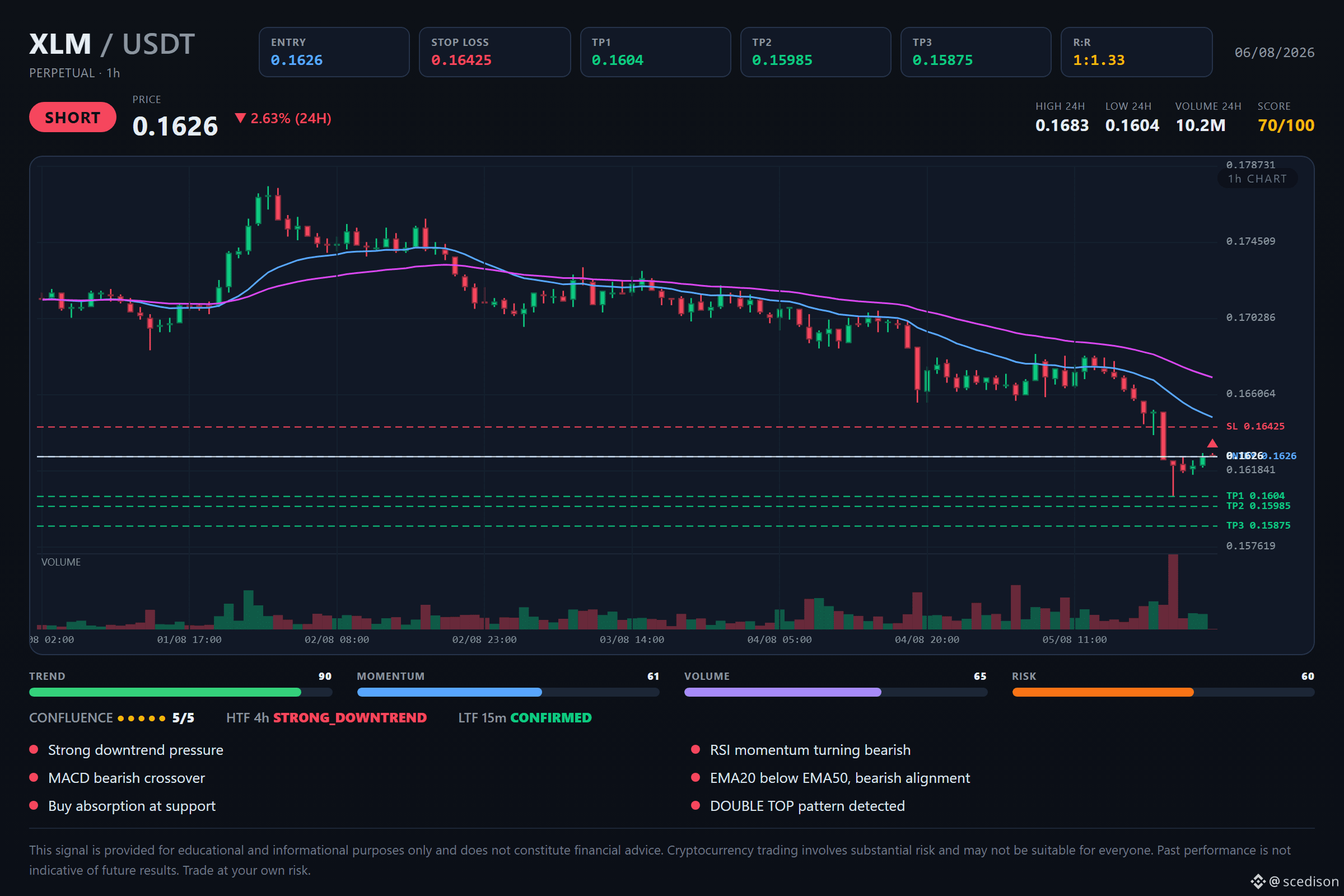Screen dimensions: 1344x896
Task: Click 'RSI momentum turning bearish' reason
Action: point(810,750)
